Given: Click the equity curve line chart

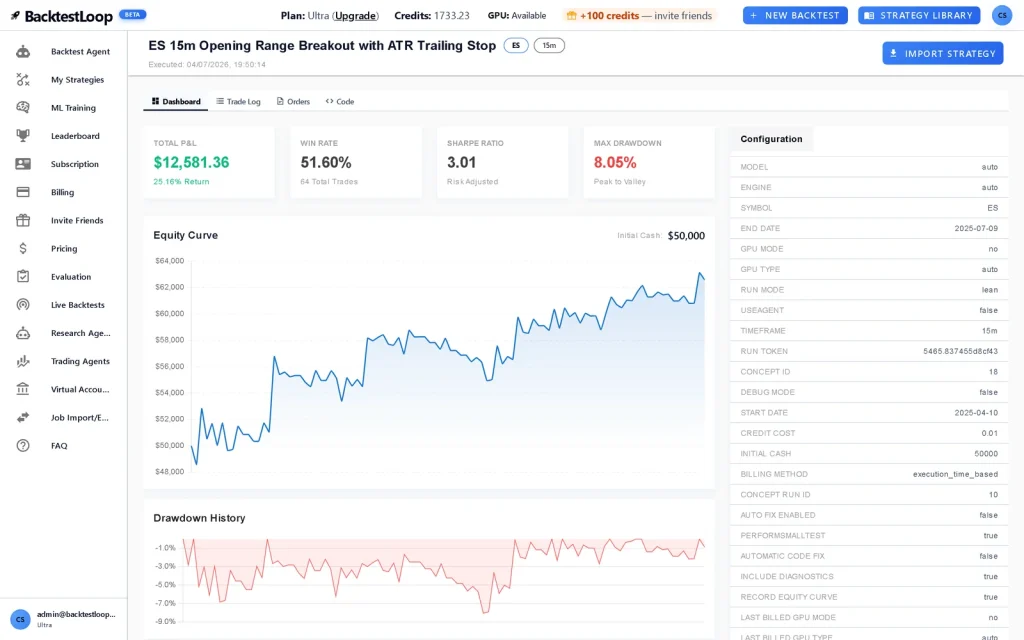Looking at the screenshot, I should 447,366.
